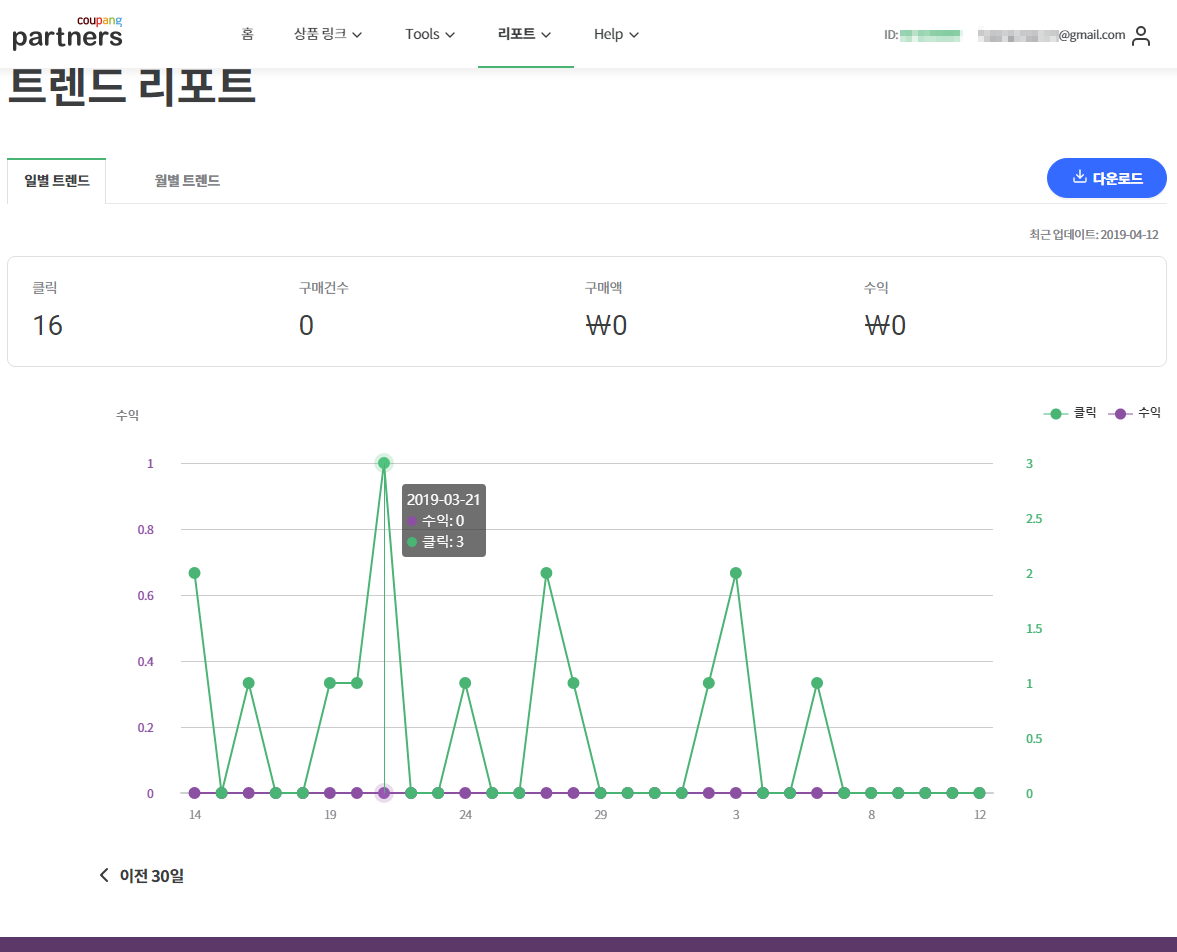
Task: Select the green peak data point for 2019-03-21
Action: pos(384,463)
